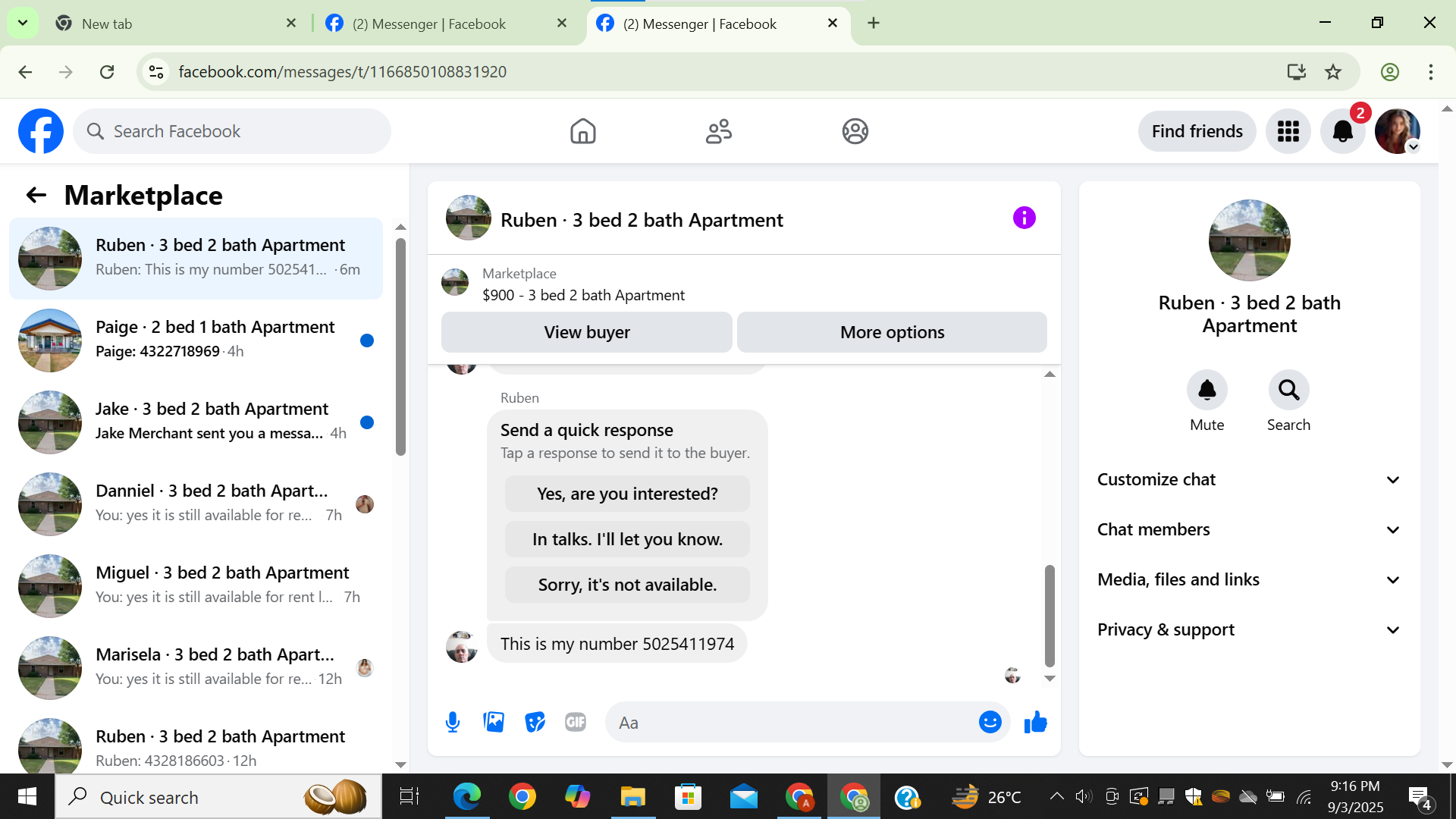Choose a GIF in the composer
The height and width of the screenshot is (819, 1456).
tap(576, 722)
